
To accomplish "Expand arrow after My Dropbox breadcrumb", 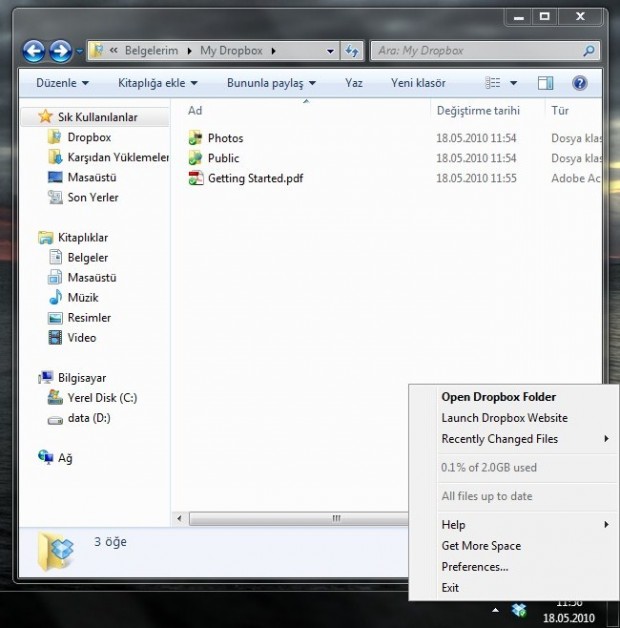I will [273, 51].
